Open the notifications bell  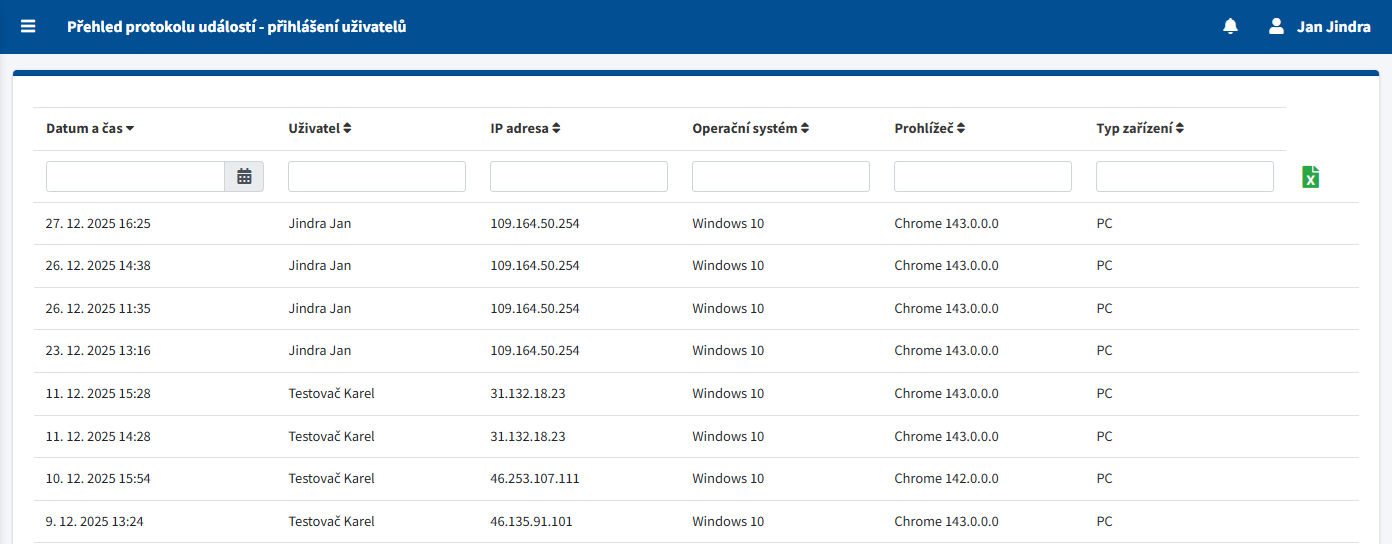click(x=1230, y=27)
